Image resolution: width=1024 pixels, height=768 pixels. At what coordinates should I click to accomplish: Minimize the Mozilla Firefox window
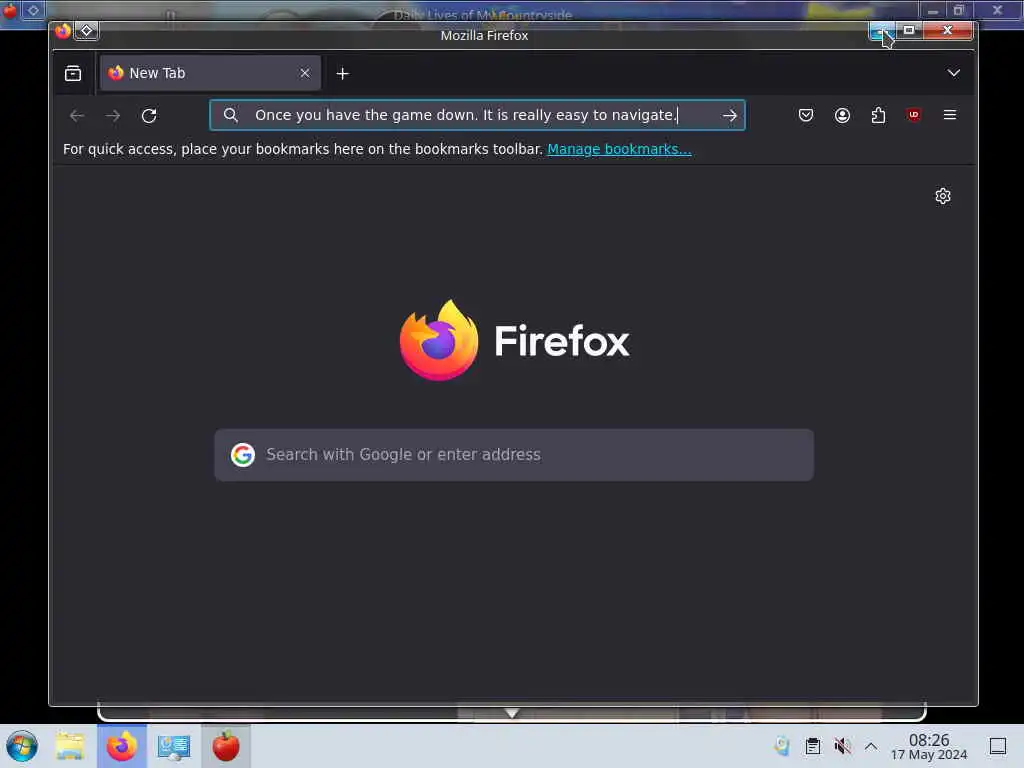pos(882,30)
